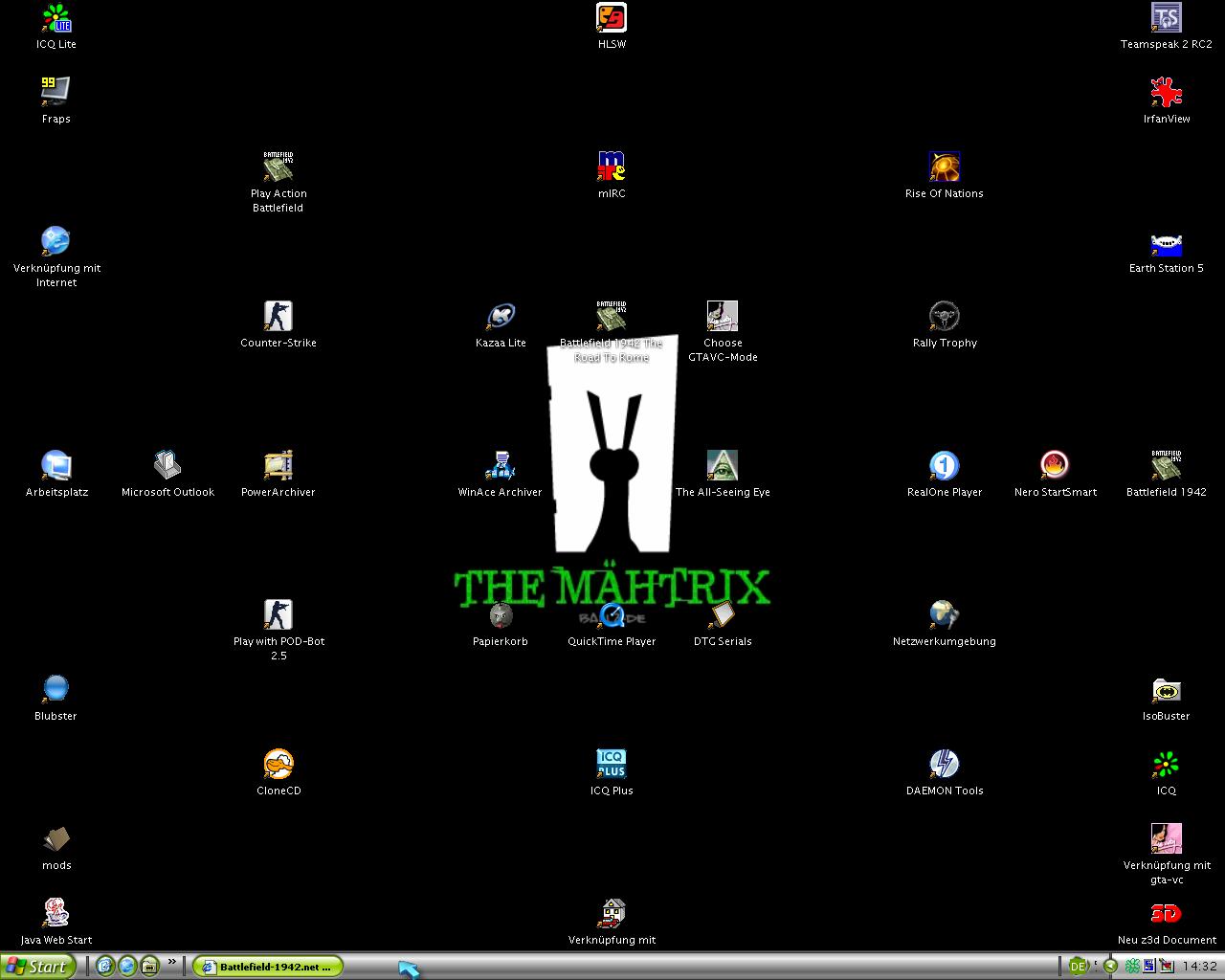
Task: Open the globe quick launch icon
Action: (127, 967)
